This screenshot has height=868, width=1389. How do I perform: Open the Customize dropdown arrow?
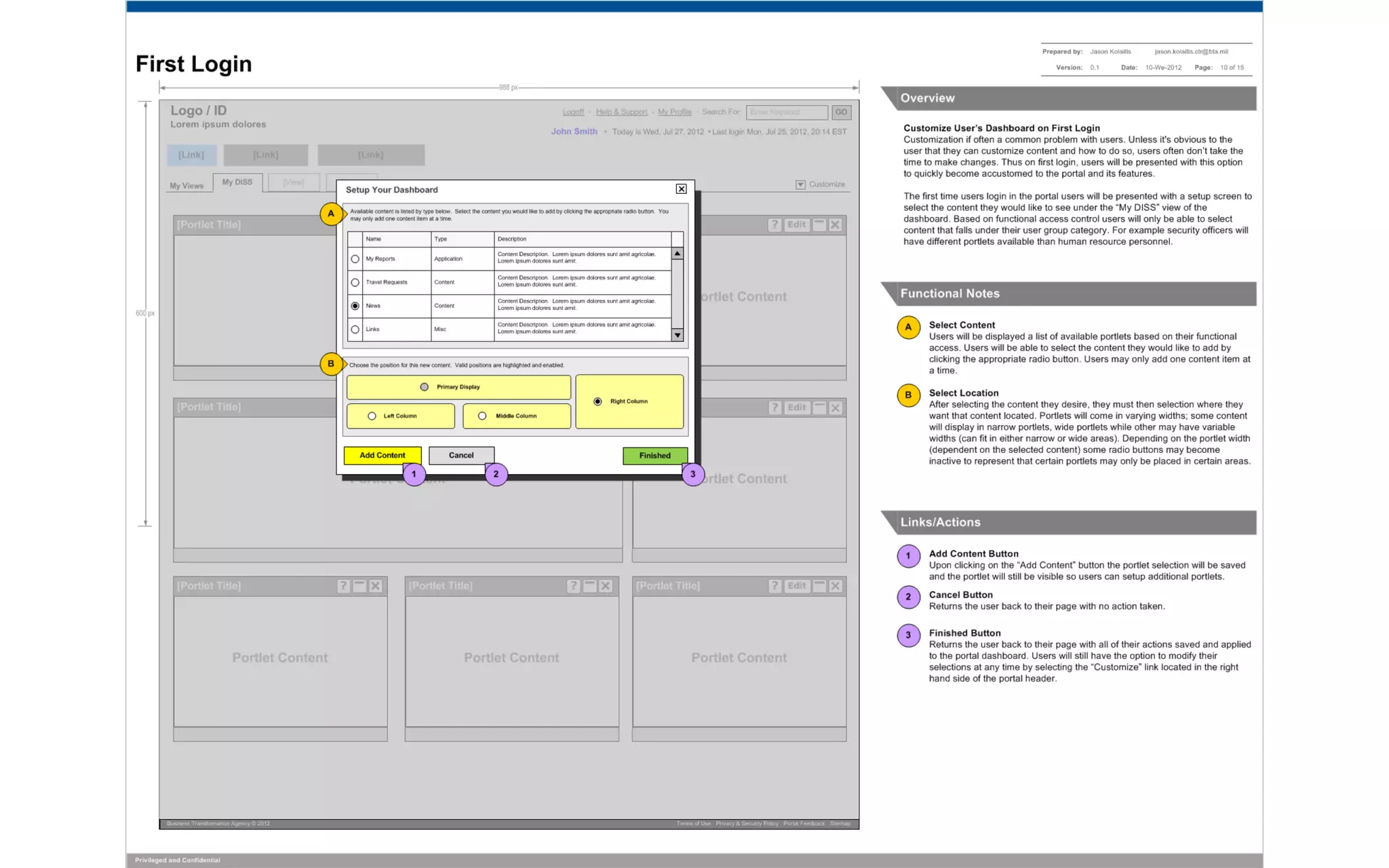tap(800, 184)
